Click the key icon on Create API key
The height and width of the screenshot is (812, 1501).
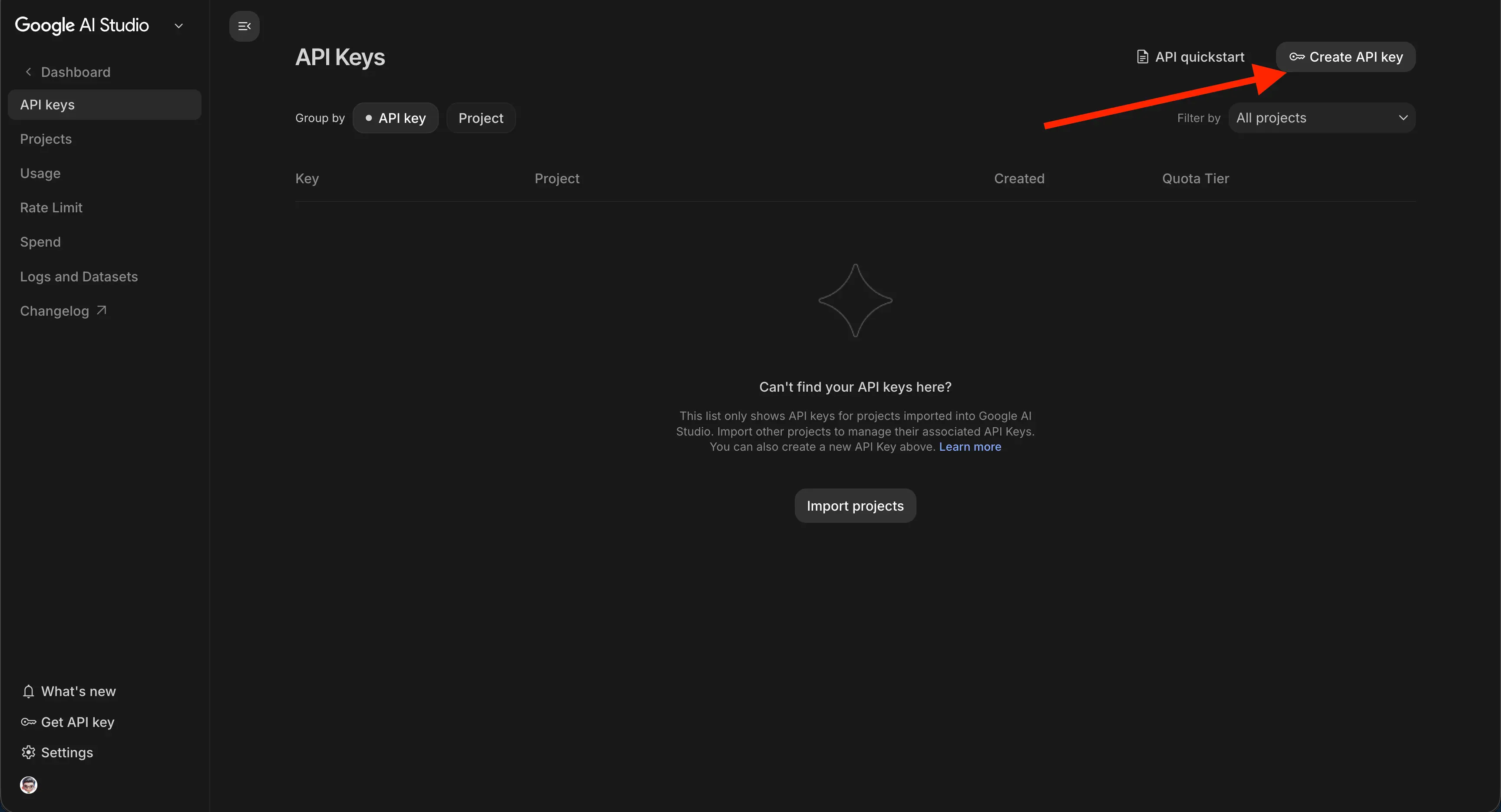point(1296,57)
